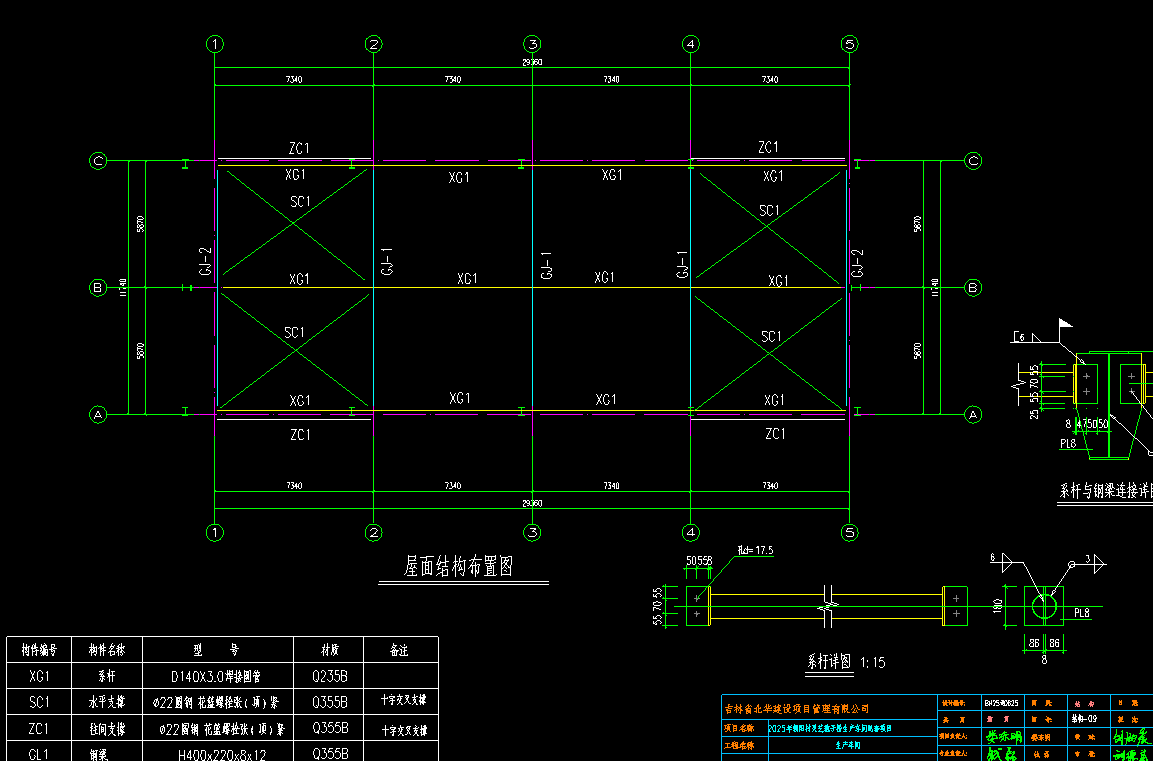The width and height of the screenshot is (1153, 761).
Task: Select the 系杆 name cell in the table
Action: (107, 676)
